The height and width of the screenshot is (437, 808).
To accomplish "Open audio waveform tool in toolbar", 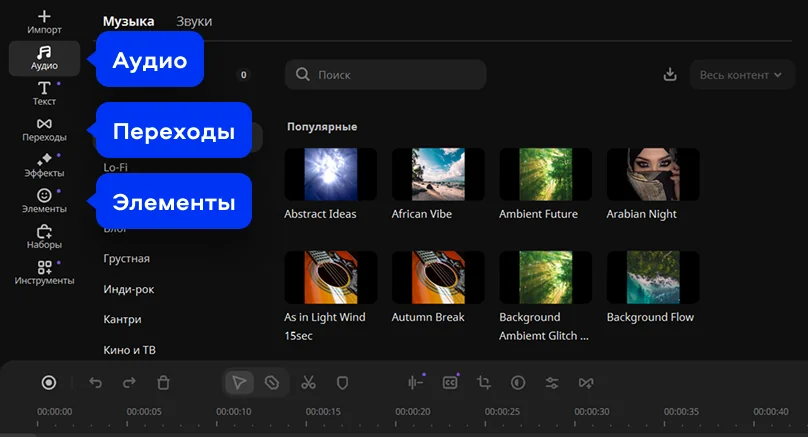I will tap(415, 383).
